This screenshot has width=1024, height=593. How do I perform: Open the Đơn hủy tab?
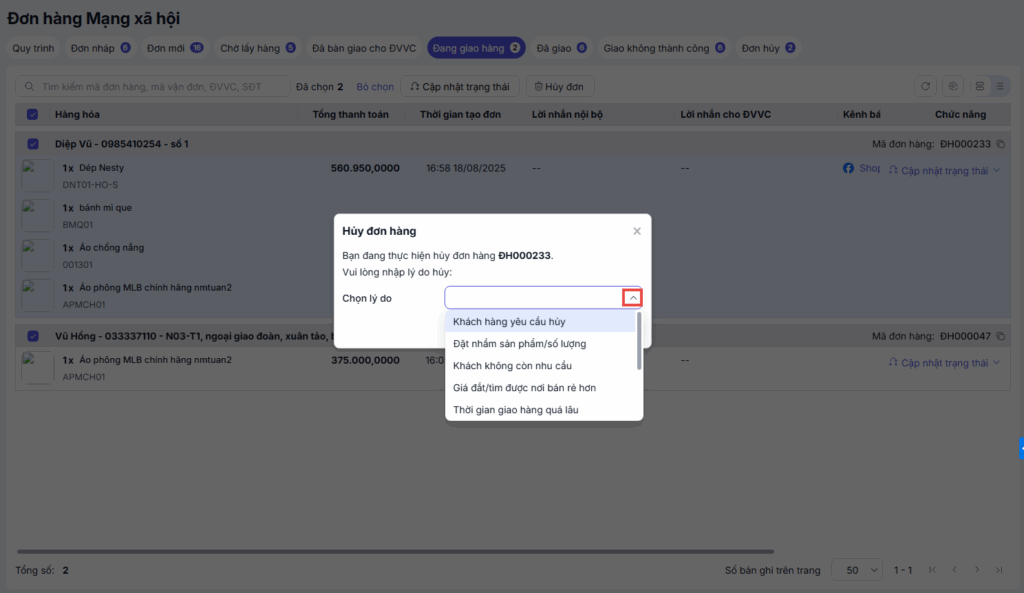[x=768, y=48]
